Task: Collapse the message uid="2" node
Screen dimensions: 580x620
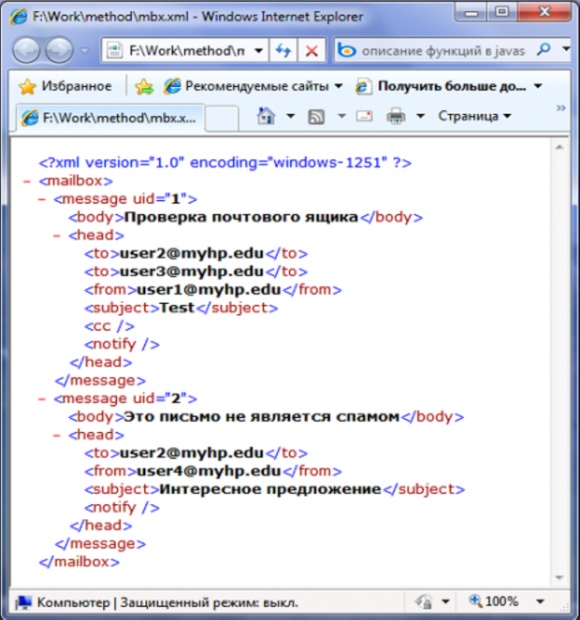Action: click(x=42, y=399)
